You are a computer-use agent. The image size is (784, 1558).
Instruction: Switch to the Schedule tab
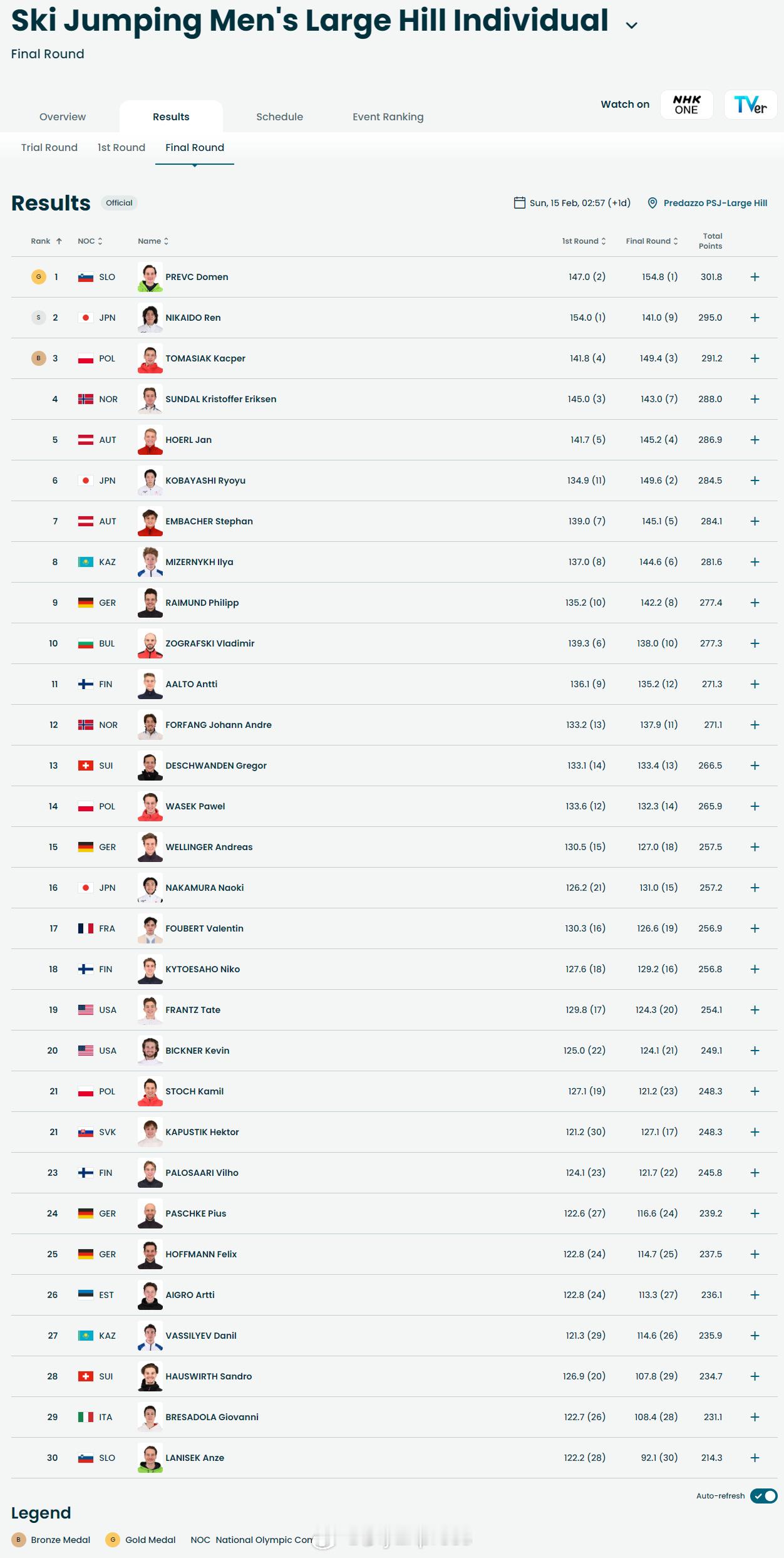tap(279, 117)
